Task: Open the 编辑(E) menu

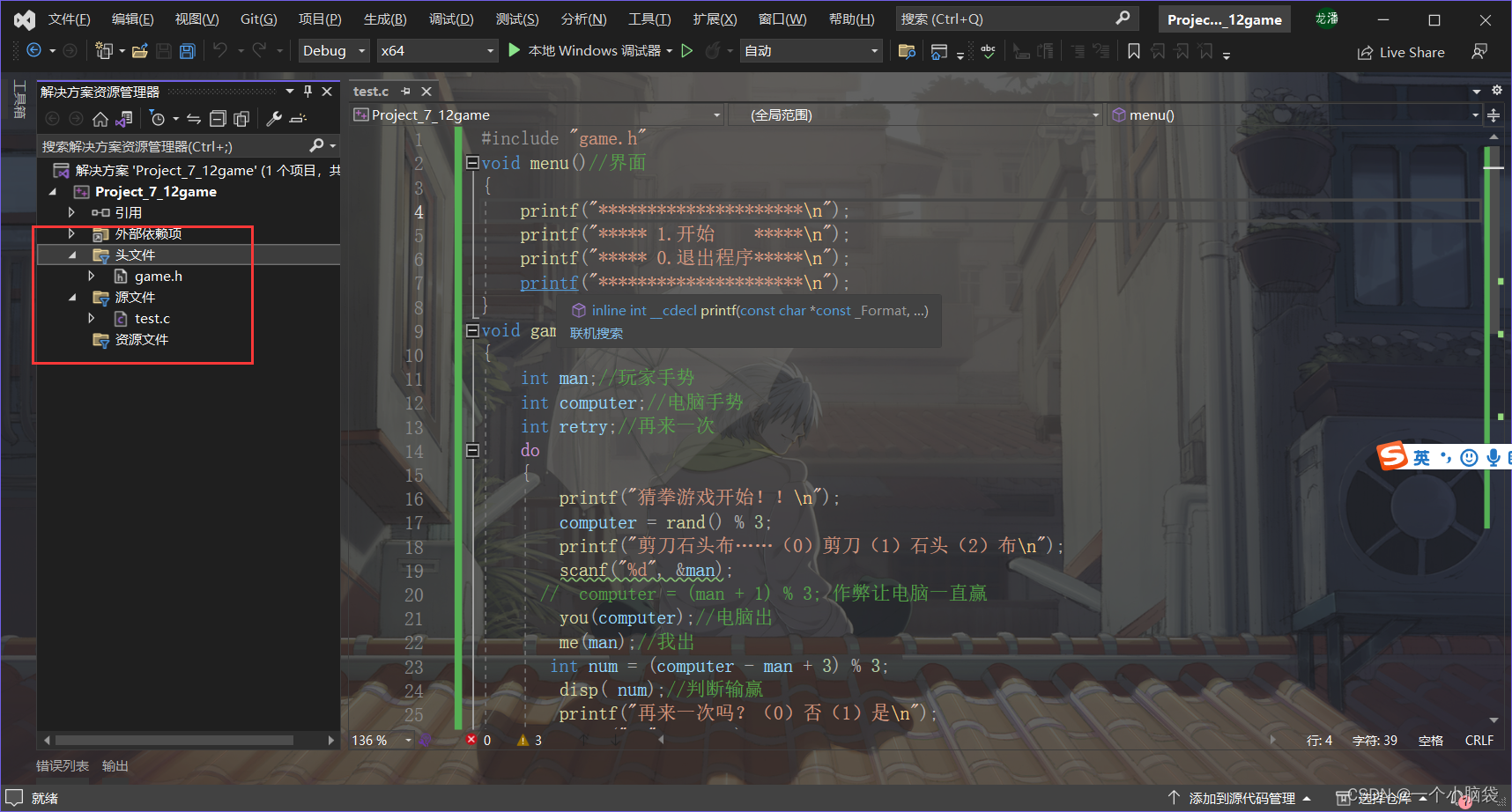Action: [132, 19]
